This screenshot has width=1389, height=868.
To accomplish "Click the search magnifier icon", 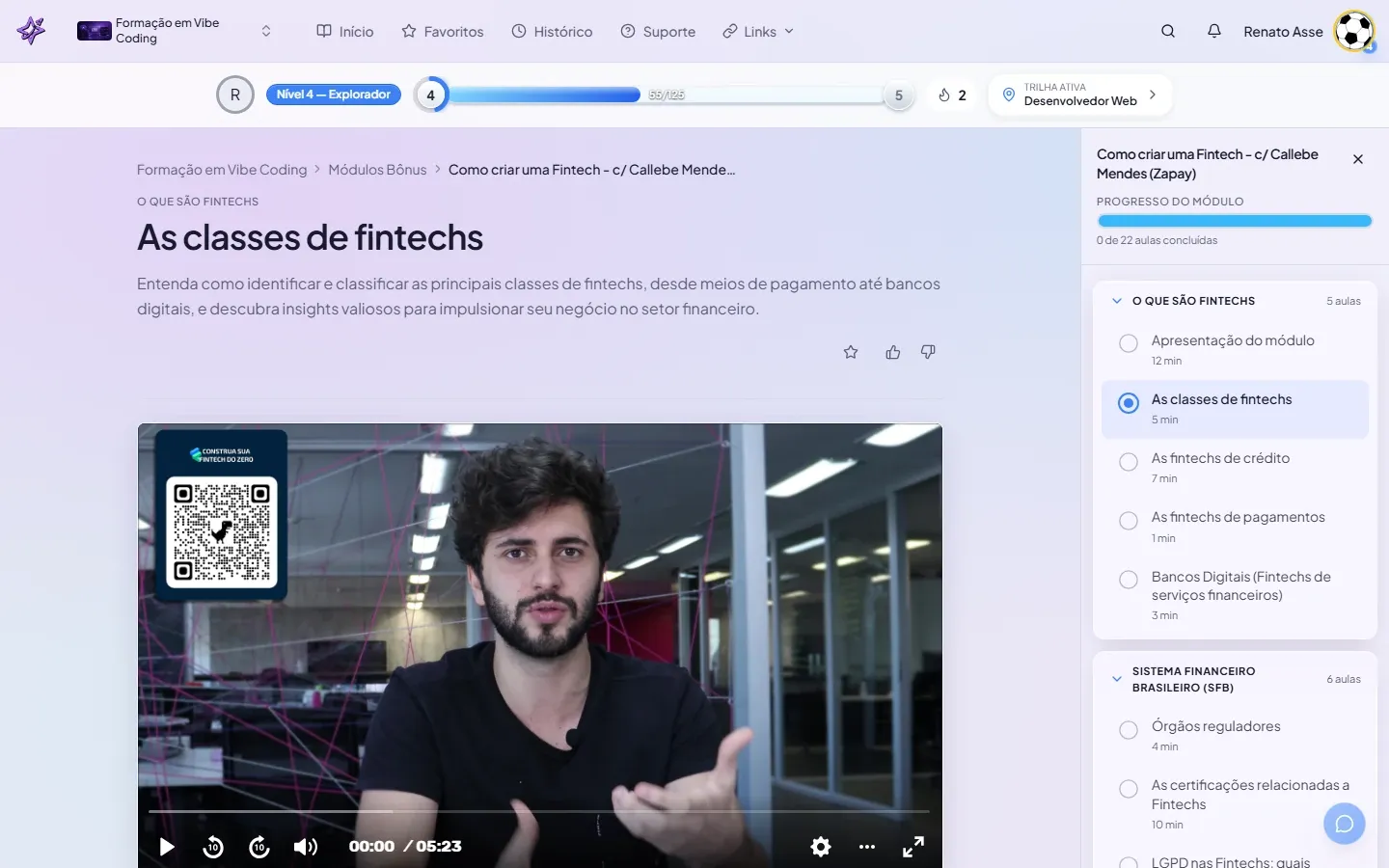I will tap(1168, 31).
